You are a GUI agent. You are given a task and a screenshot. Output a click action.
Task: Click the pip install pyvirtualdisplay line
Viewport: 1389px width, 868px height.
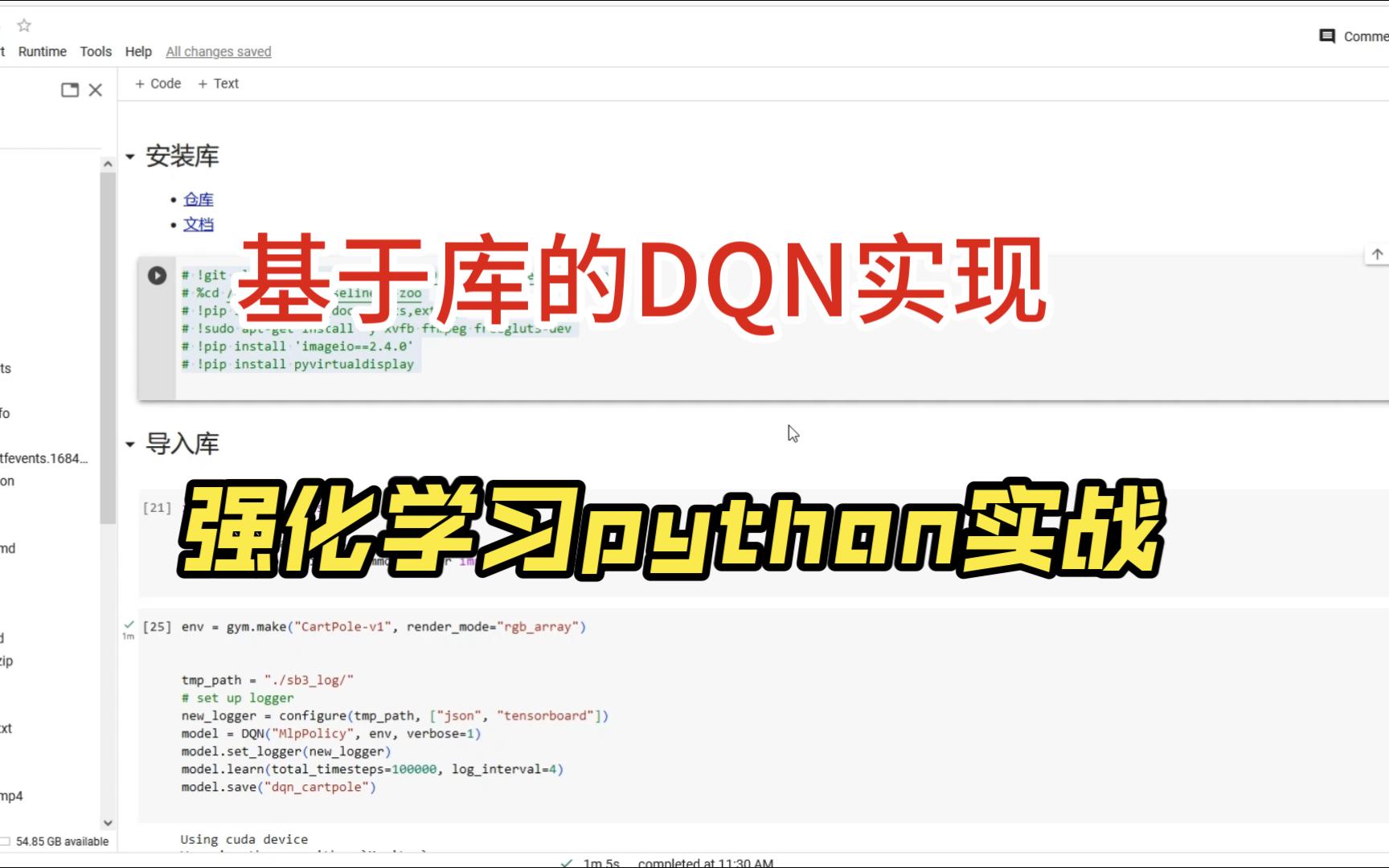[x=297, y=364]
